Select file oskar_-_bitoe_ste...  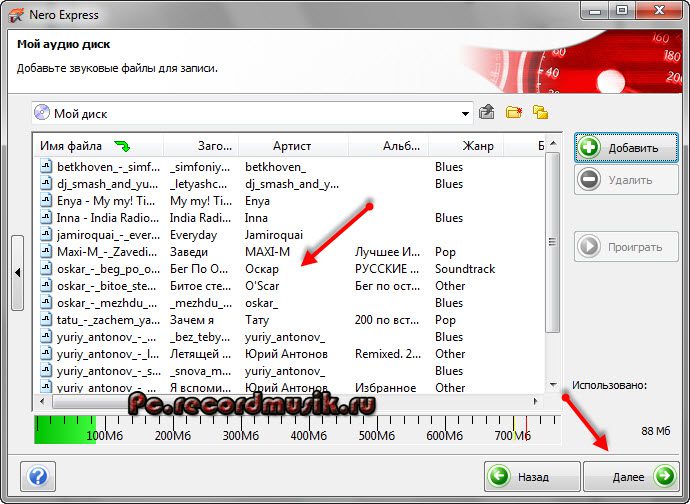[106, 286]
